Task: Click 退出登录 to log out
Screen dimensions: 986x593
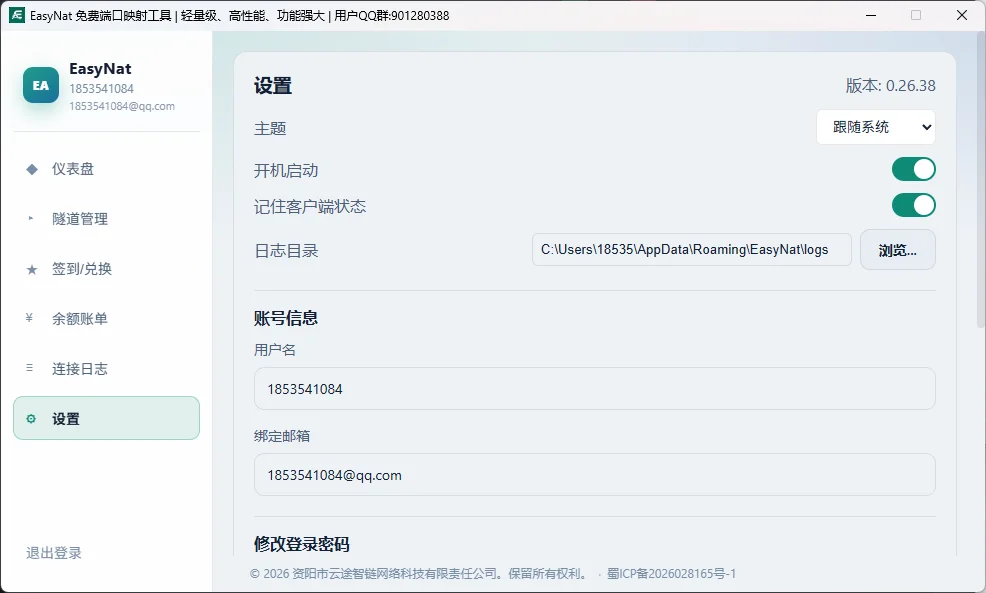Action: [x=54, y=553]
